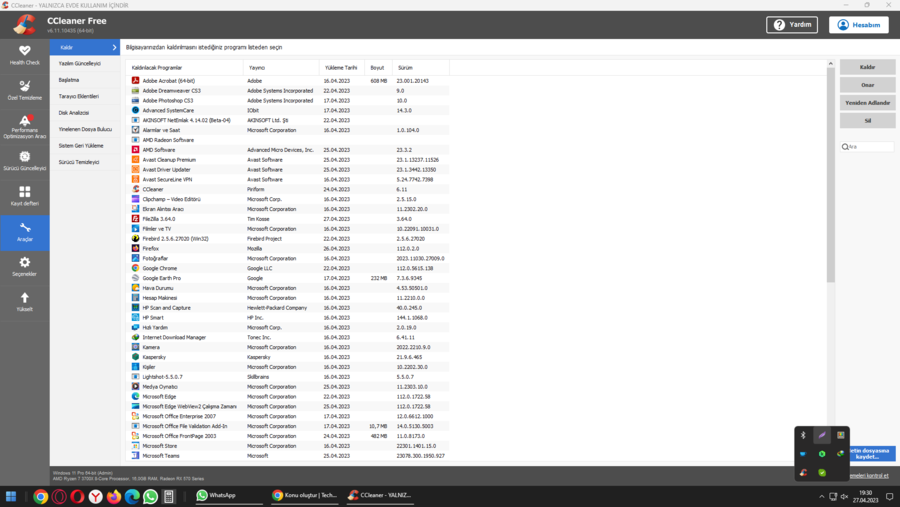Switch to Konu oluştur Chrome taskbar window

coord(305,496)
